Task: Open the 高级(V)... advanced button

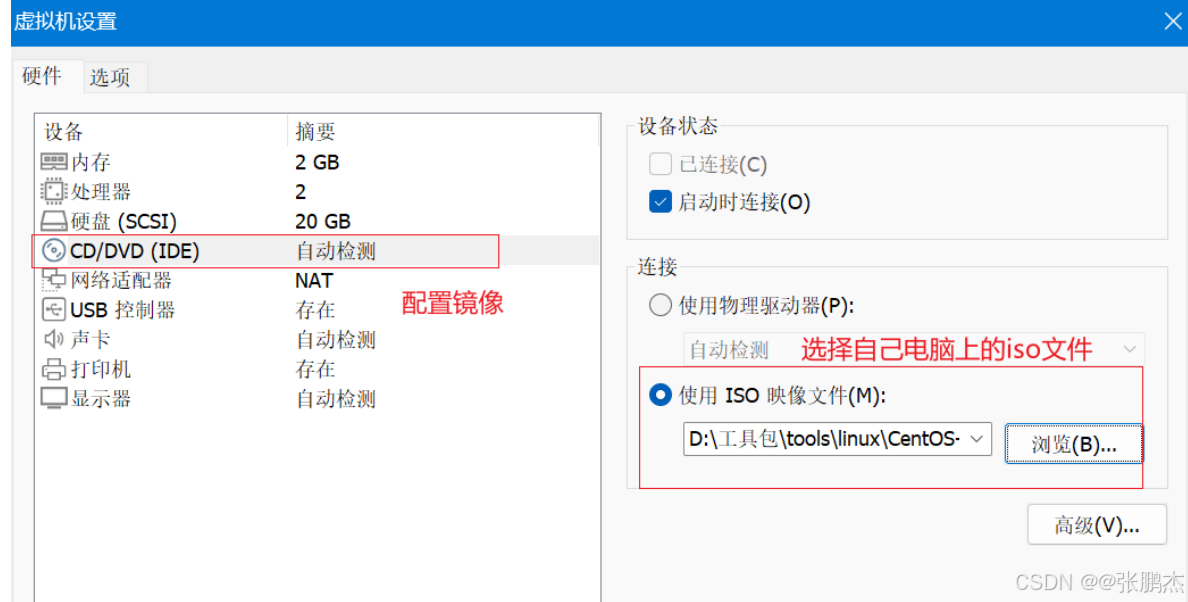Action: click(x=1096, y=525)
